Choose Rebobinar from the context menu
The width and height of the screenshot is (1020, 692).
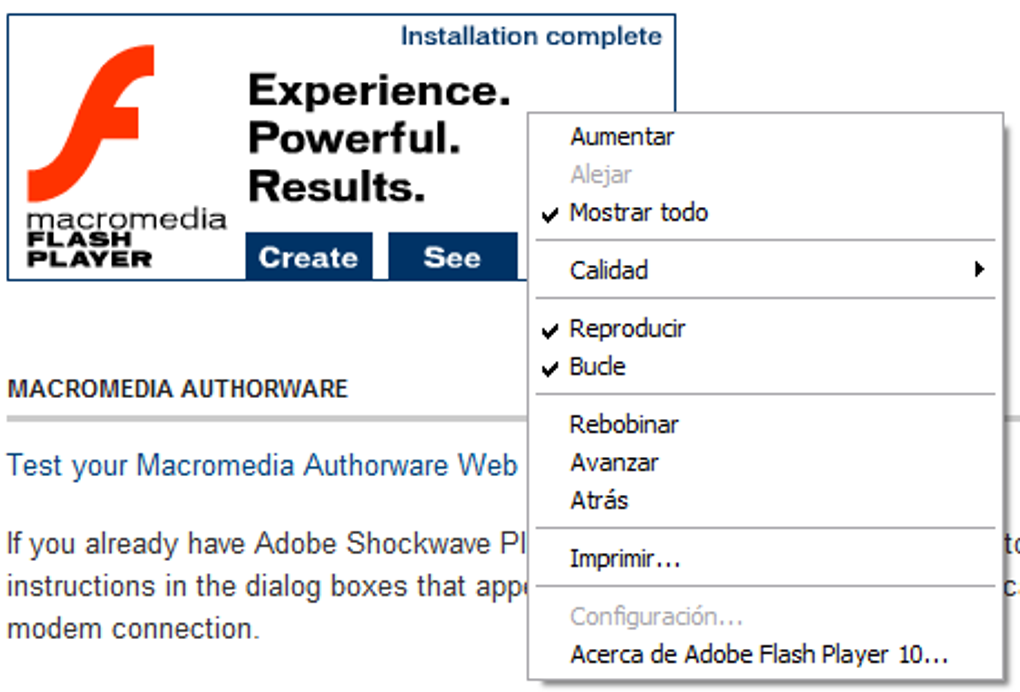click(624, 425)
